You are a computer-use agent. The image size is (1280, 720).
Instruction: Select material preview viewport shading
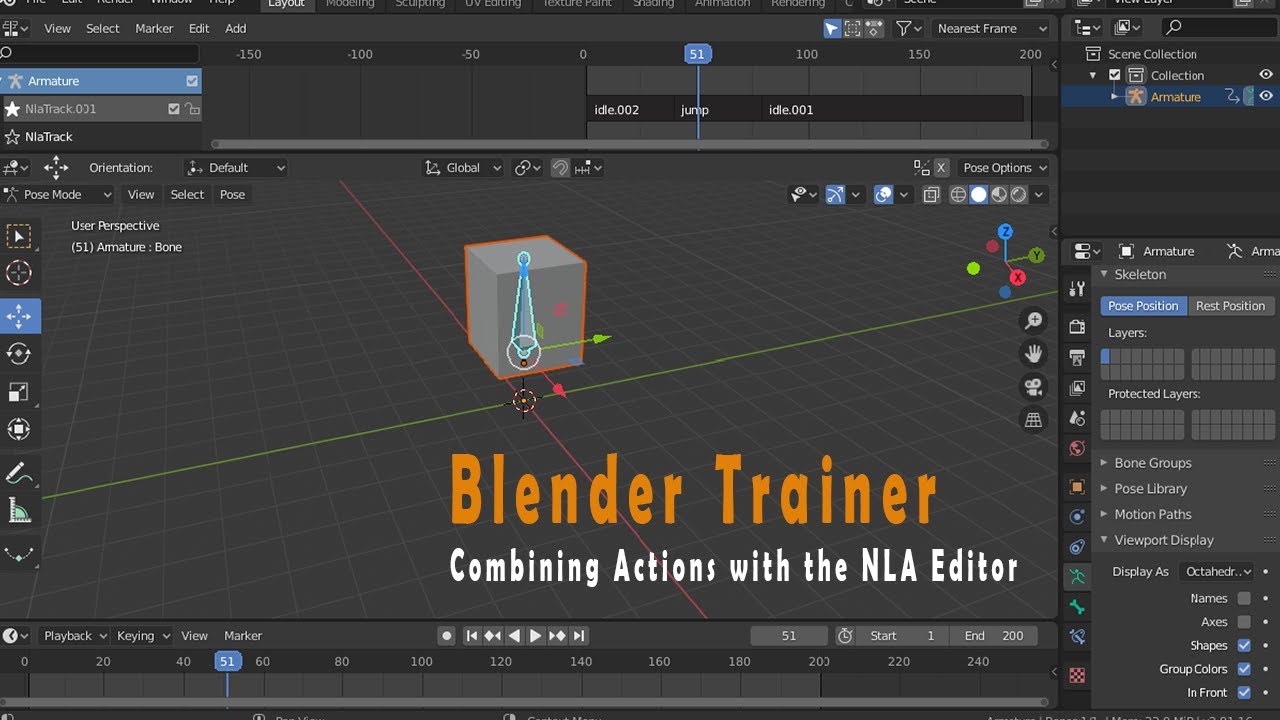click(x=999, y=195)
